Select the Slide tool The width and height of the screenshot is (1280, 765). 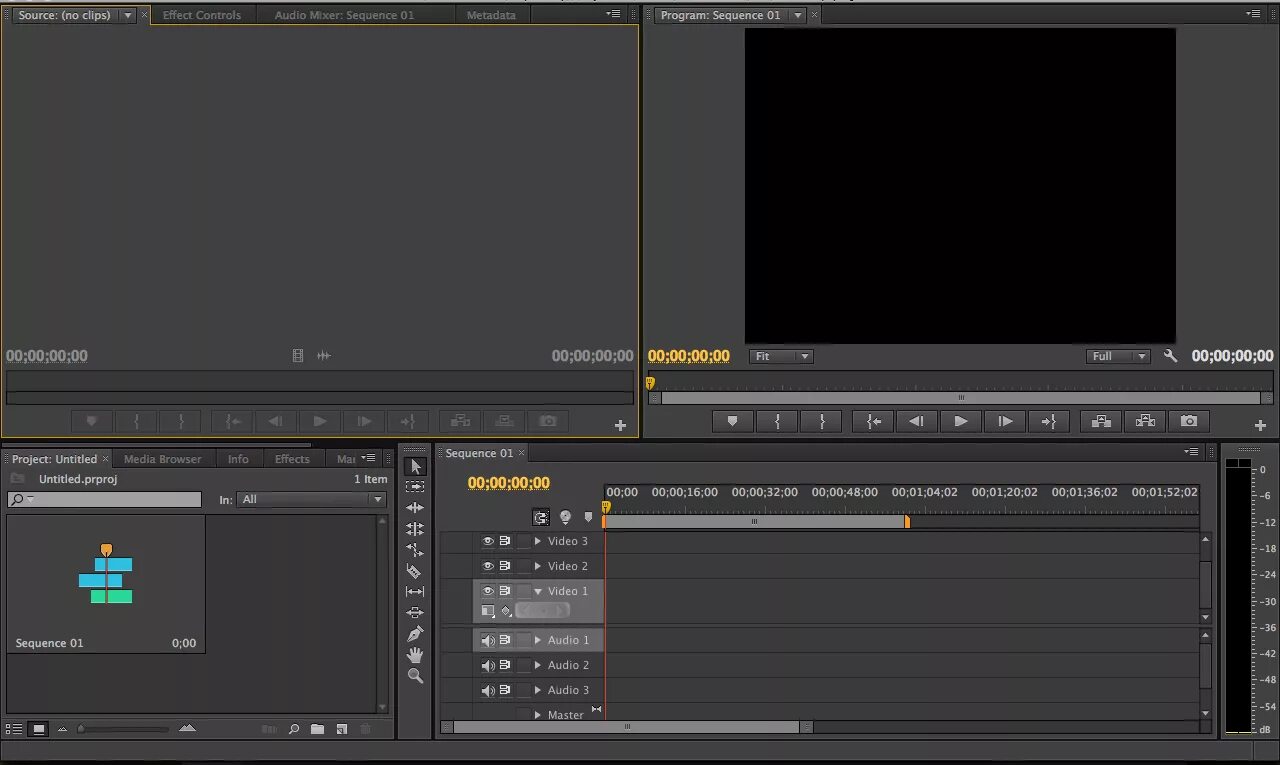point(415,613)
